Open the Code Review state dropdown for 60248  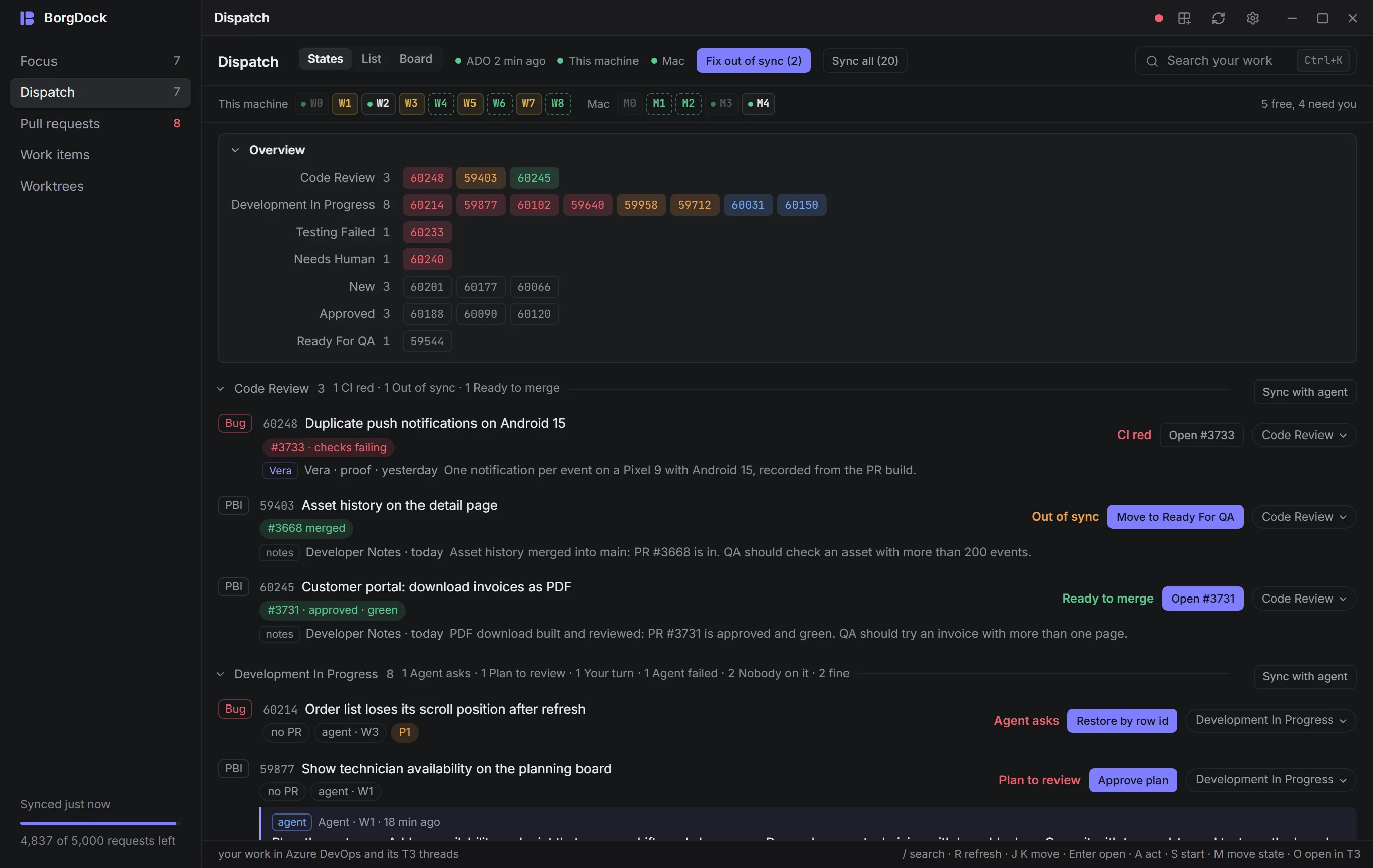click(1304, 436)
